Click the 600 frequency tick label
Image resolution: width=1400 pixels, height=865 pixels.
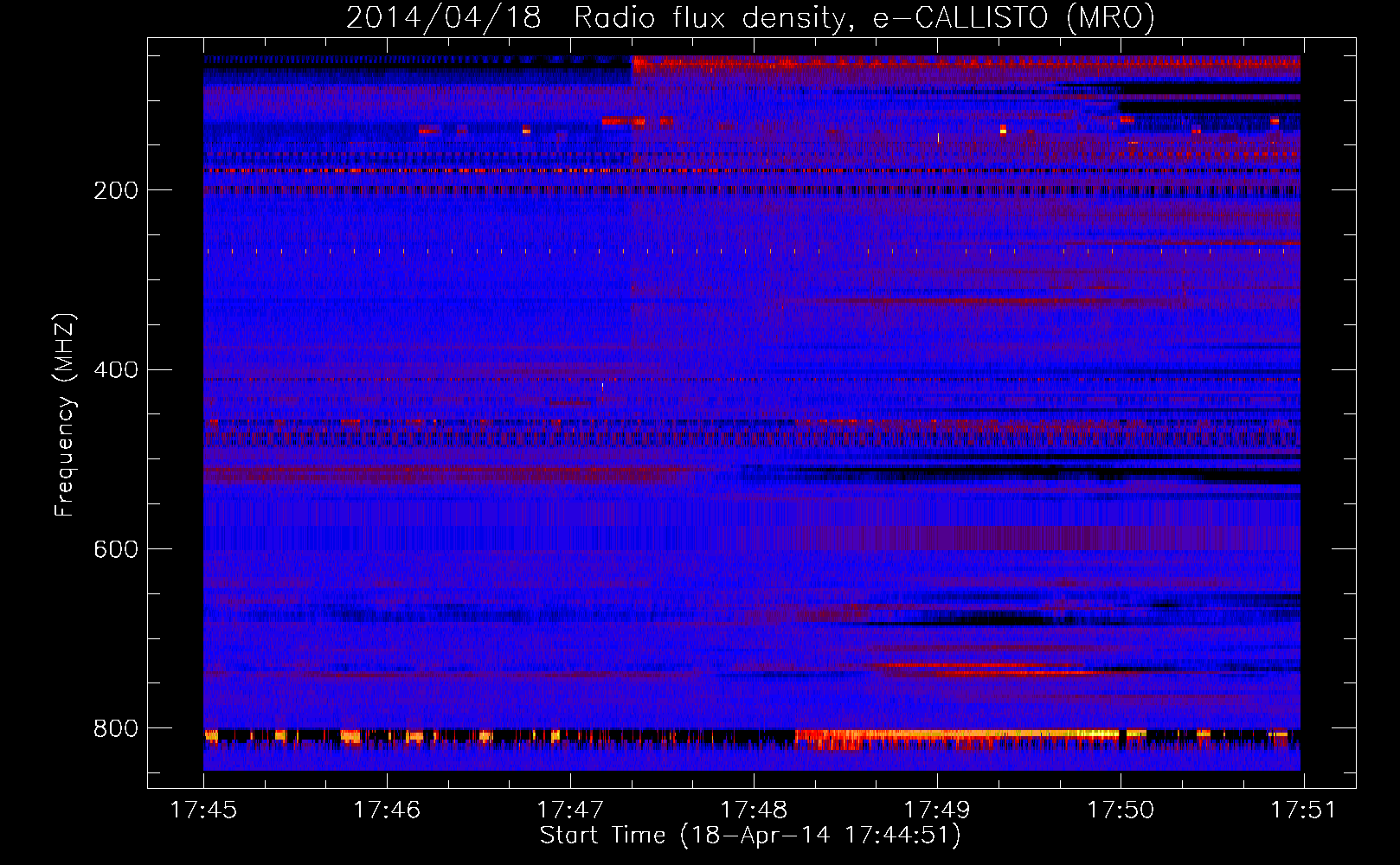click(x=116, y=550)
